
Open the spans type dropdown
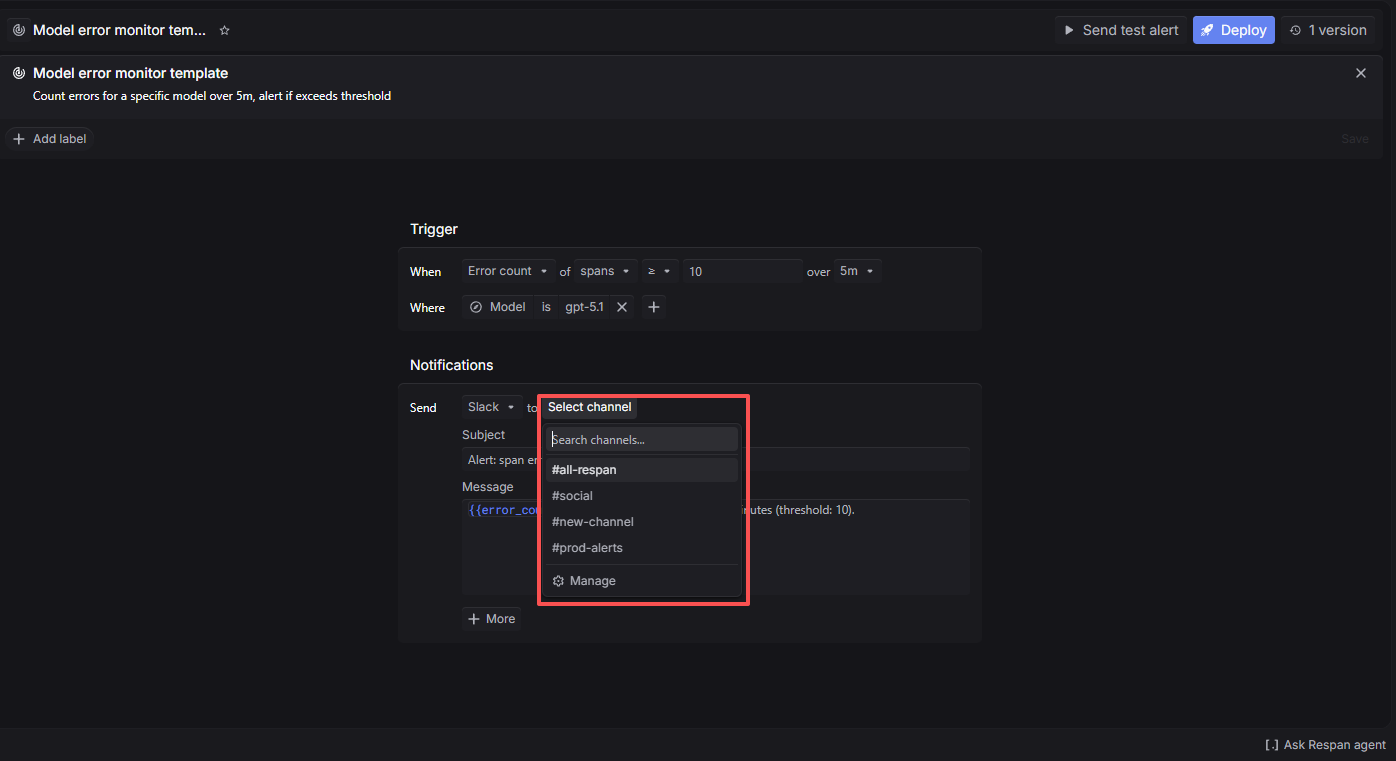click(604, 270)
